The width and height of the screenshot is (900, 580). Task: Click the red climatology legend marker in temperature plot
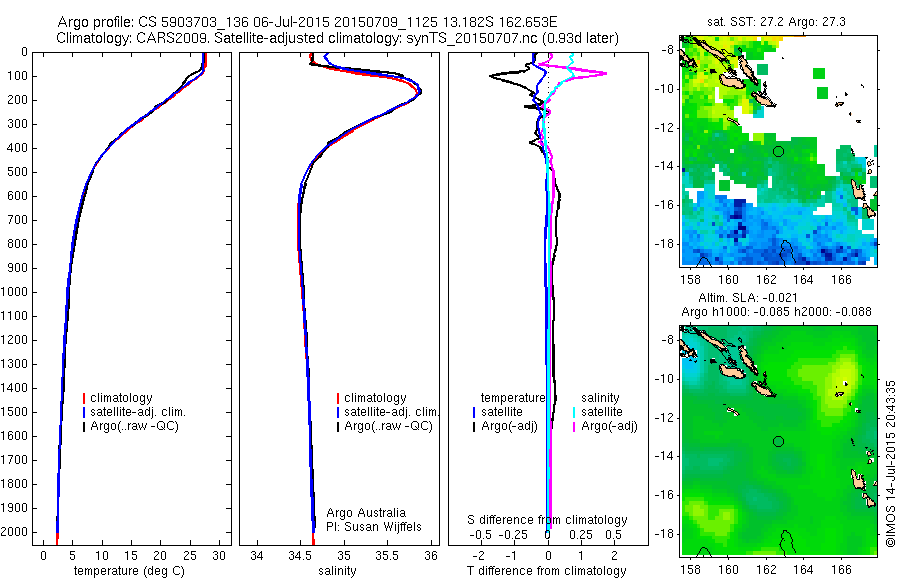tap(84, 398)
